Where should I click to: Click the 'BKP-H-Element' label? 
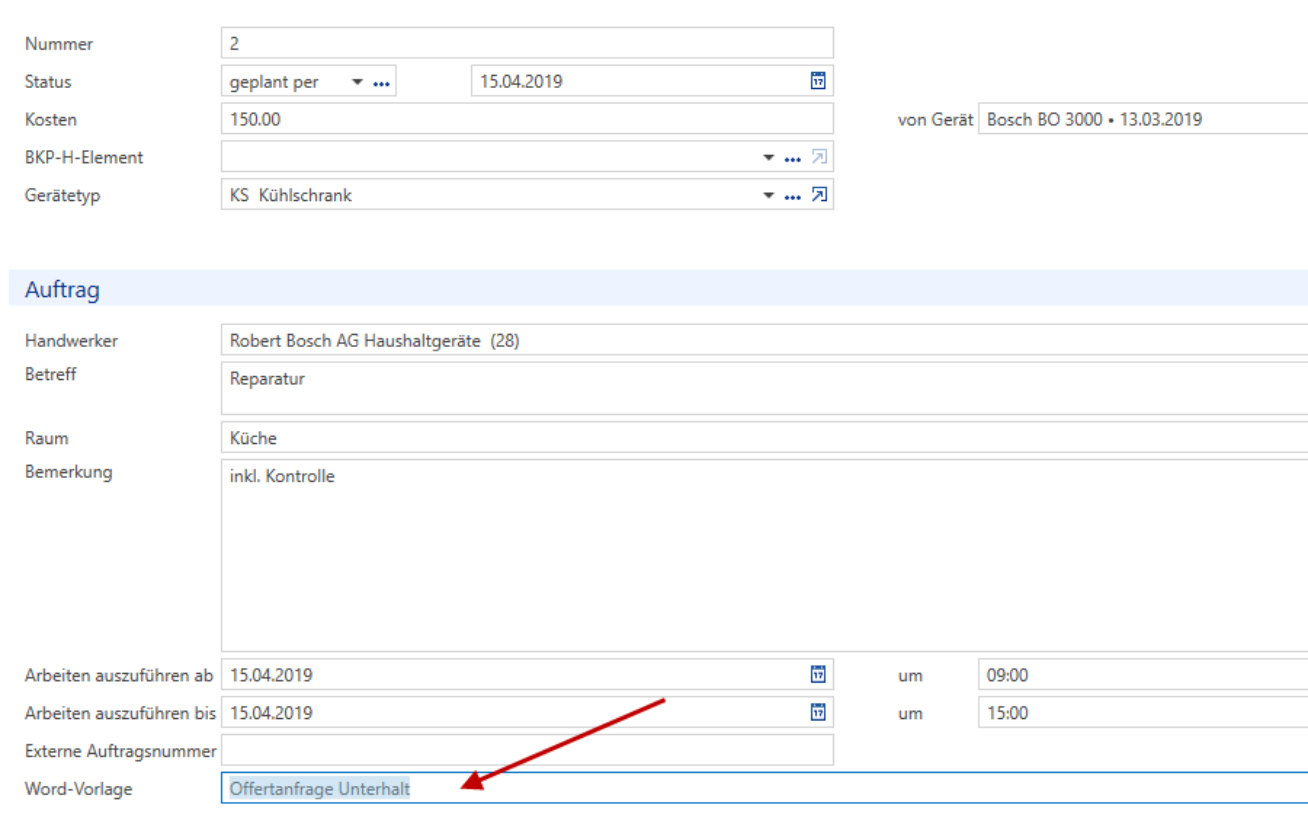(x=84, y=157)
